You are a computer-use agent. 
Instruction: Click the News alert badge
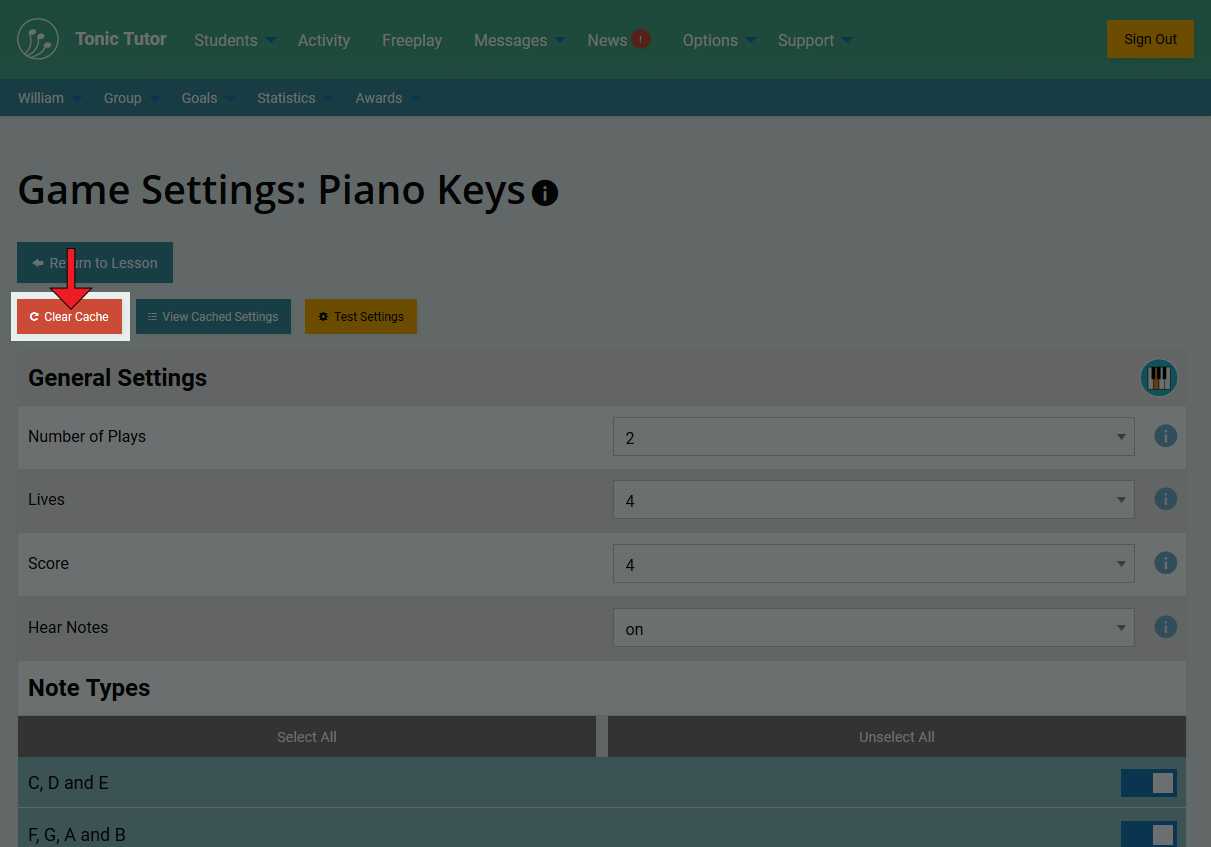pyautogui.click(x=641, y=39)
